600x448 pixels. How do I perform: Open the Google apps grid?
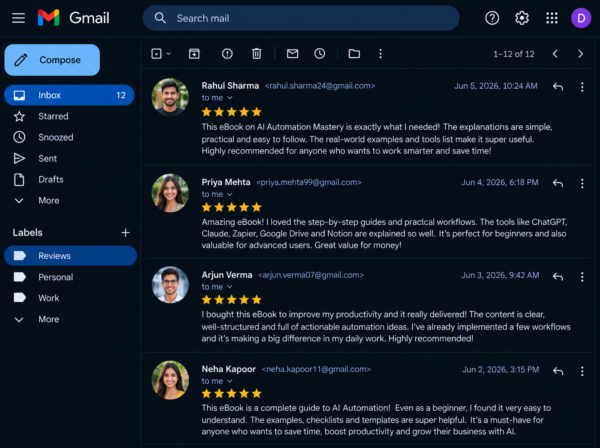tap(552, 18)
